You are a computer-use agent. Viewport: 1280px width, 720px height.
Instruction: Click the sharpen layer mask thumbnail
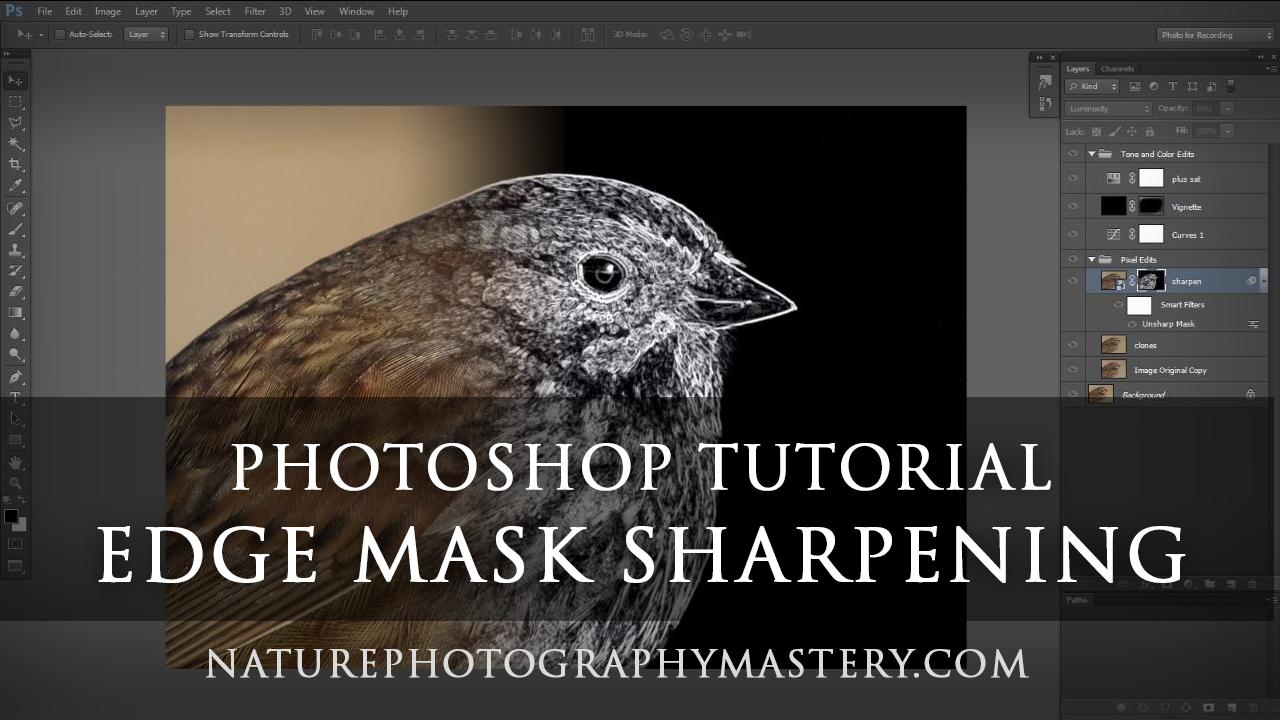pyautogui.click(x=1151, y=281)
